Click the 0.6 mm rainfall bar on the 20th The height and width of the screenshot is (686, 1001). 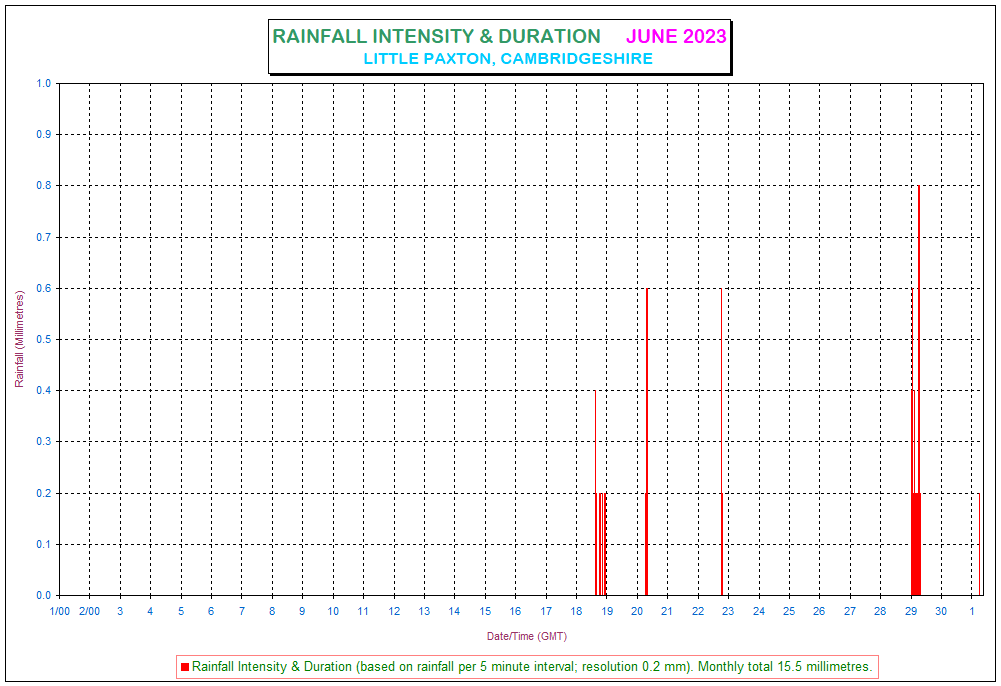647,442
